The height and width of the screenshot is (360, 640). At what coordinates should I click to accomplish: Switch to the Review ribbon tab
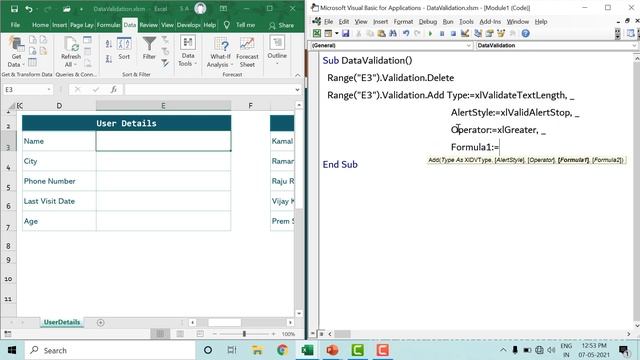click(148, 25)
